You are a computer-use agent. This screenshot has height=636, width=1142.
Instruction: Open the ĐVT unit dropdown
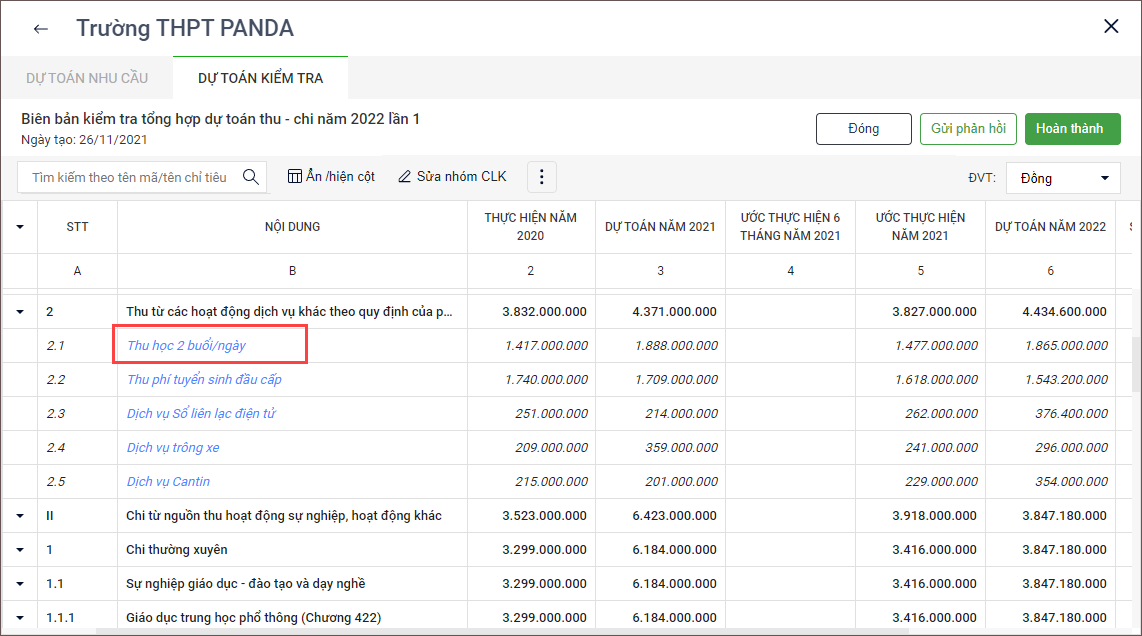tap(1063, 178)
